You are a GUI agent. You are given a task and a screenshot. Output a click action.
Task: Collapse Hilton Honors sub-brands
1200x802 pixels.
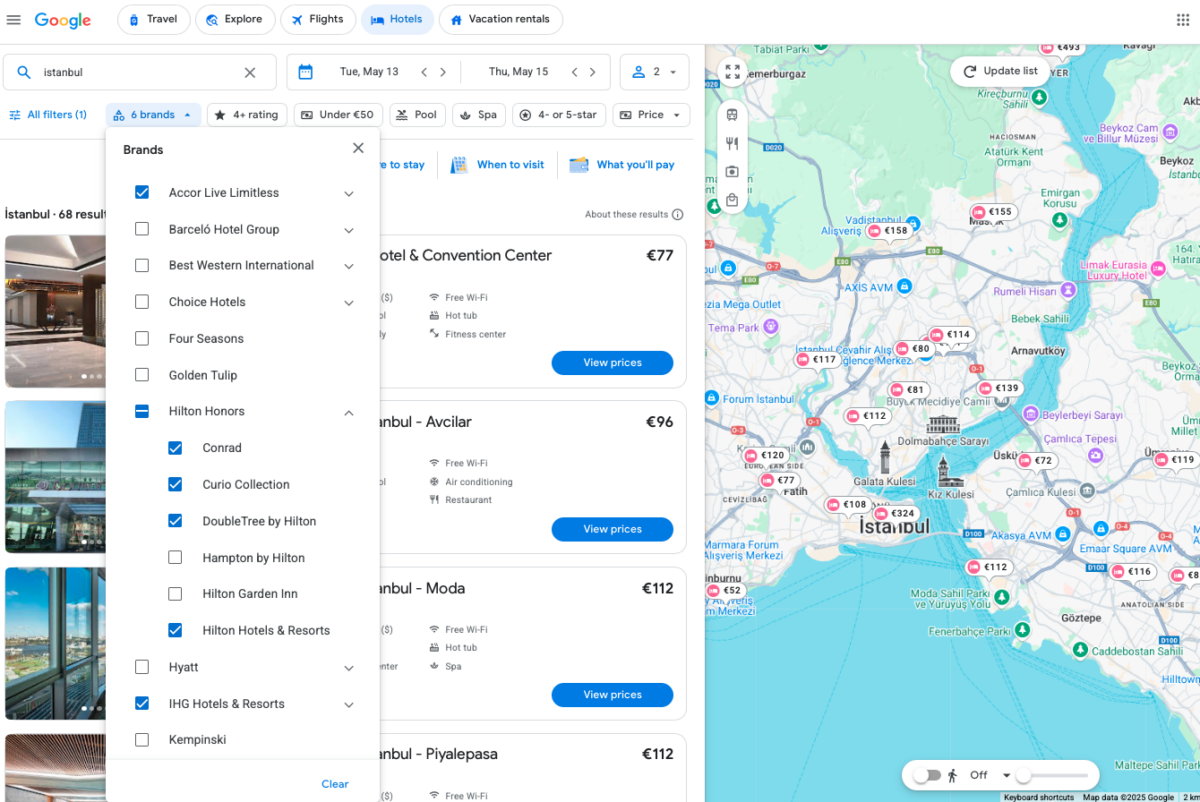coord(349,412)
